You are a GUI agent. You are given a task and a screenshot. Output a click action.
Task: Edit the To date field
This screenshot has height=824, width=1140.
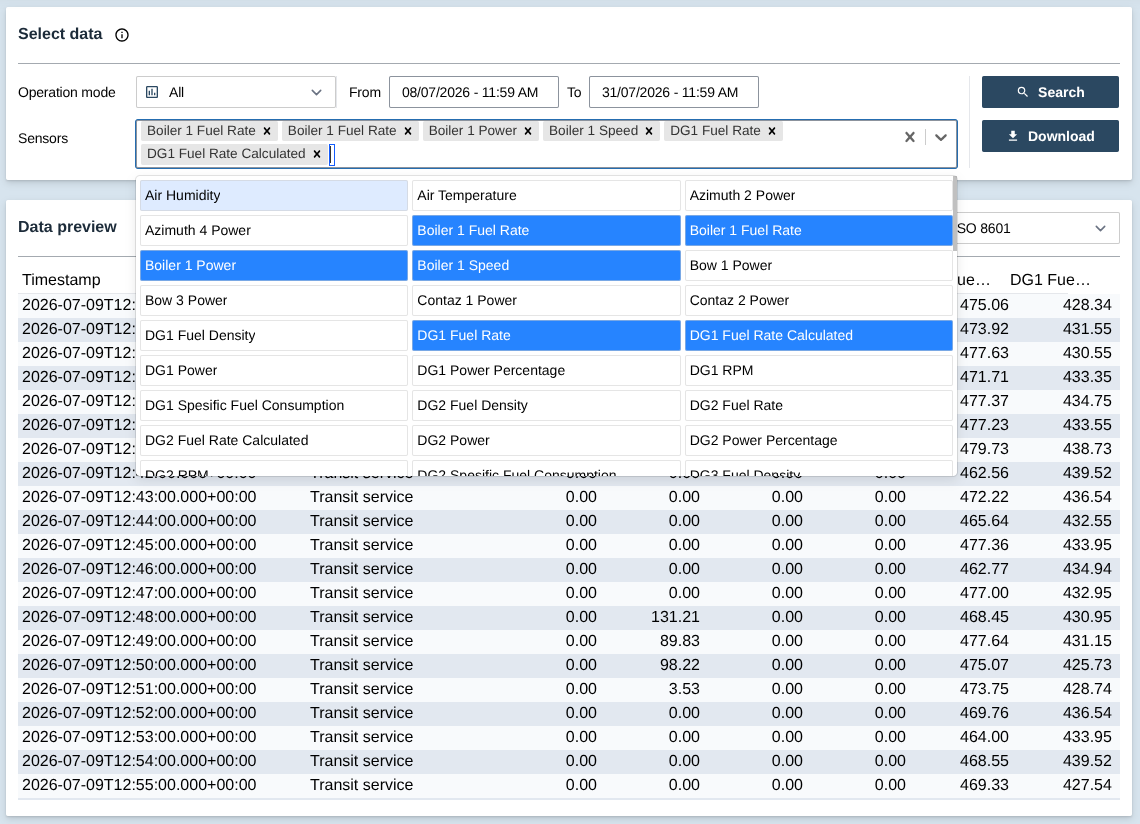pyautogui.click(x=673, y=92)
